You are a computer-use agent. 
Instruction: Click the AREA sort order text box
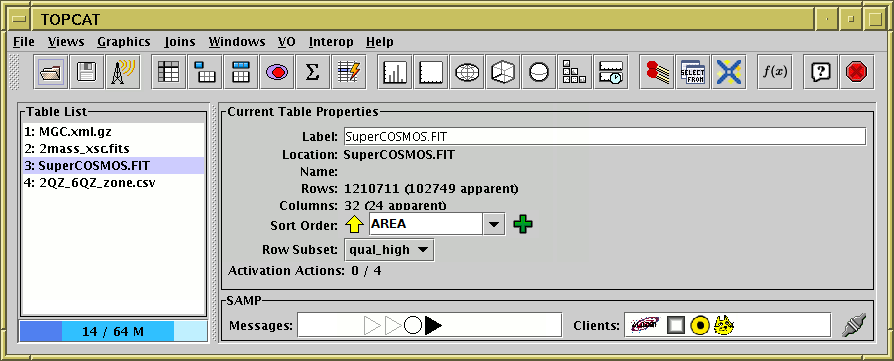[426, 224]
